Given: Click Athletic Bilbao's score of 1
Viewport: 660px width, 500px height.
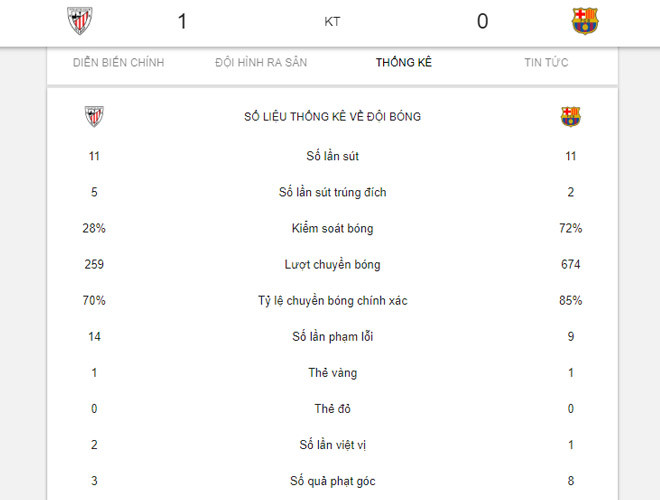Looking at the screenshot, I should coord(182,21).
